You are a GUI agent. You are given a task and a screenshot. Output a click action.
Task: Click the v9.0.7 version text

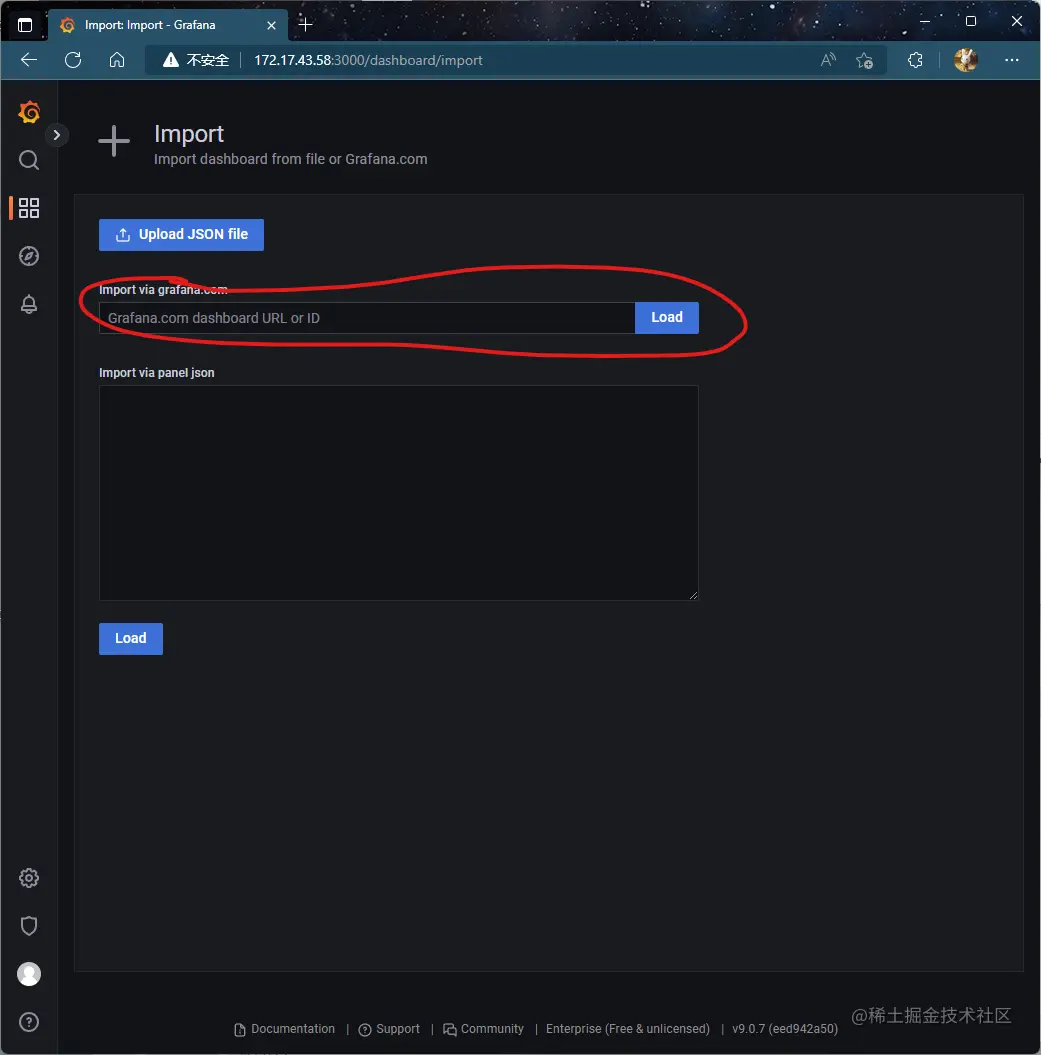point(785,1029)
